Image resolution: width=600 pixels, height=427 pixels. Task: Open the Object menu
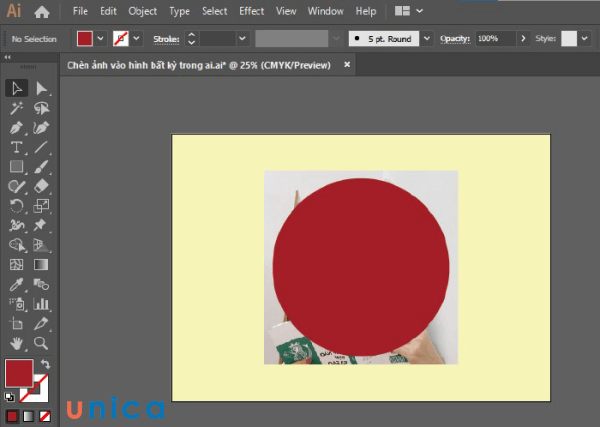143,11
